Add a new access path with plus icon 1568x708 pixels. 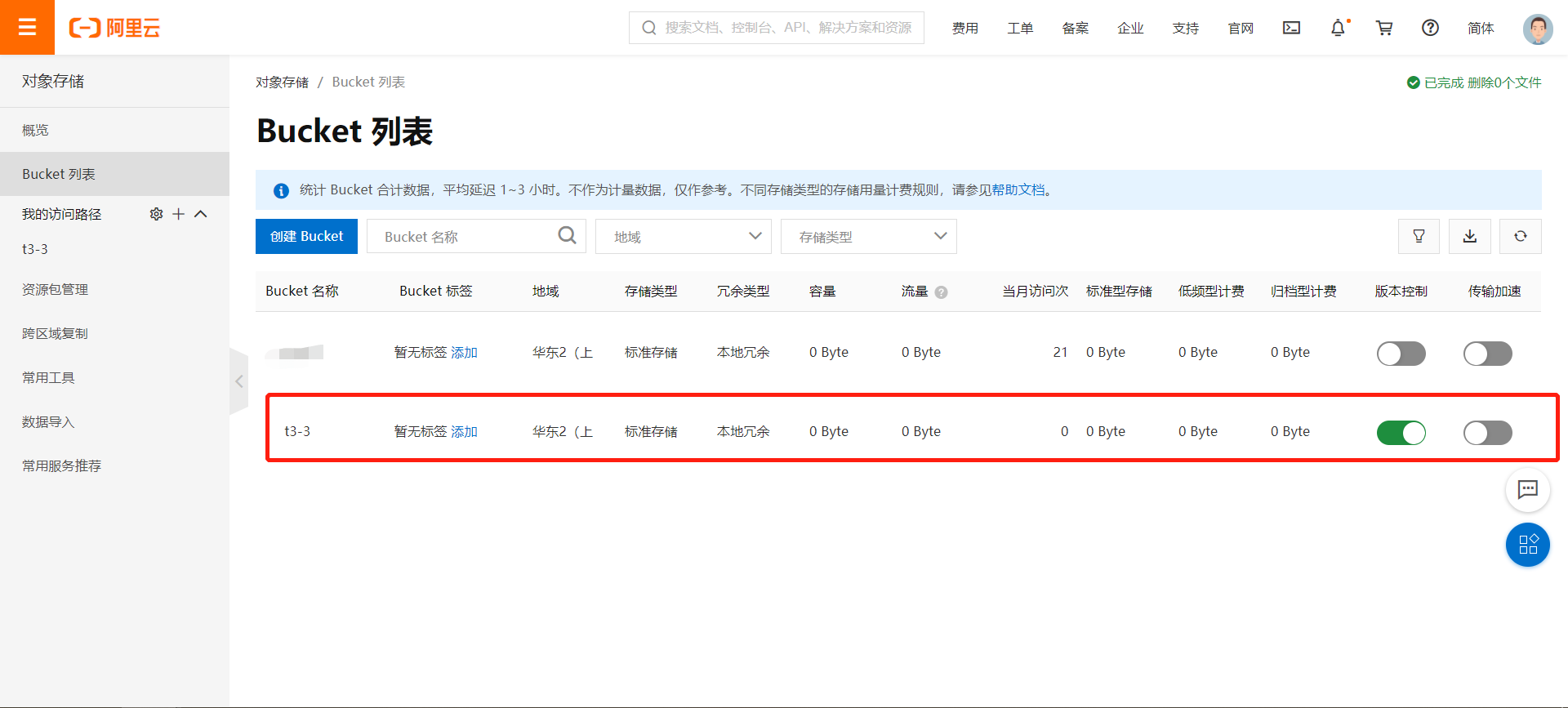[178, 214]
